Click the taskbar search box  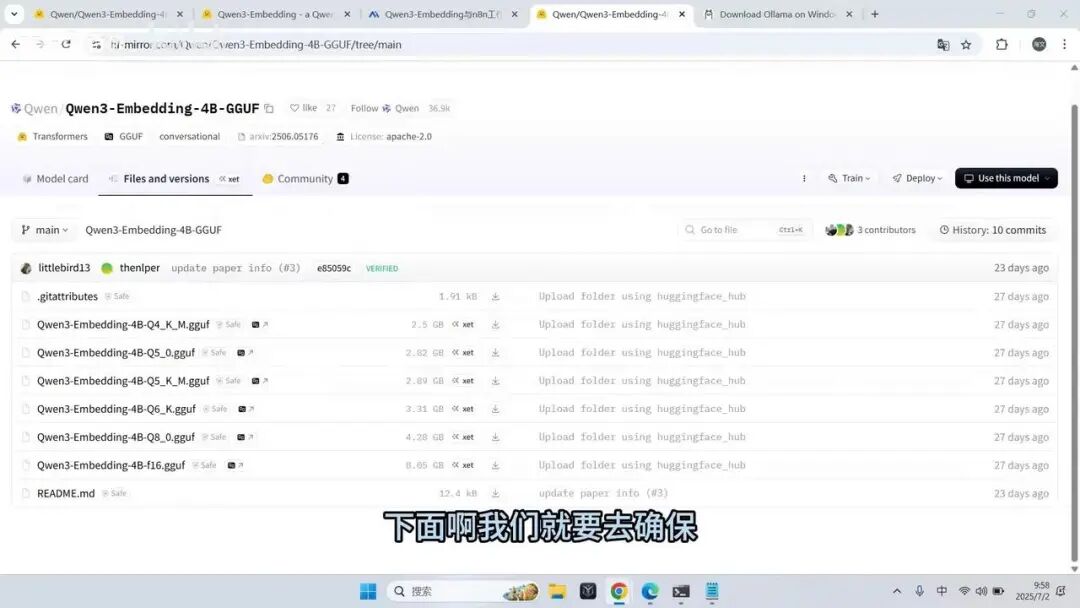tap(463, 591)
